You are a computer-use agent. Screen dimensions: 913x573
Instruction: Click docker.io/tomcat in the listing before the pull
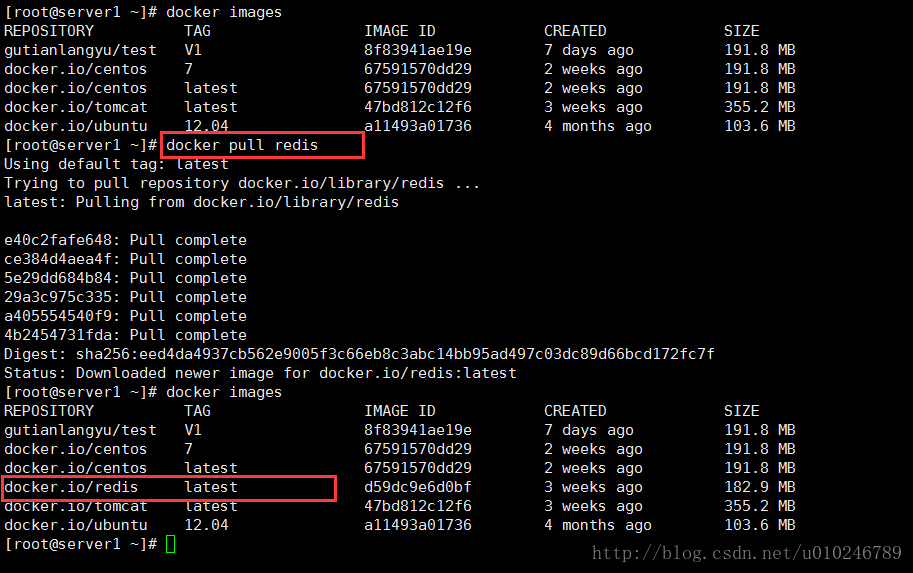click(x=76, y=107)
